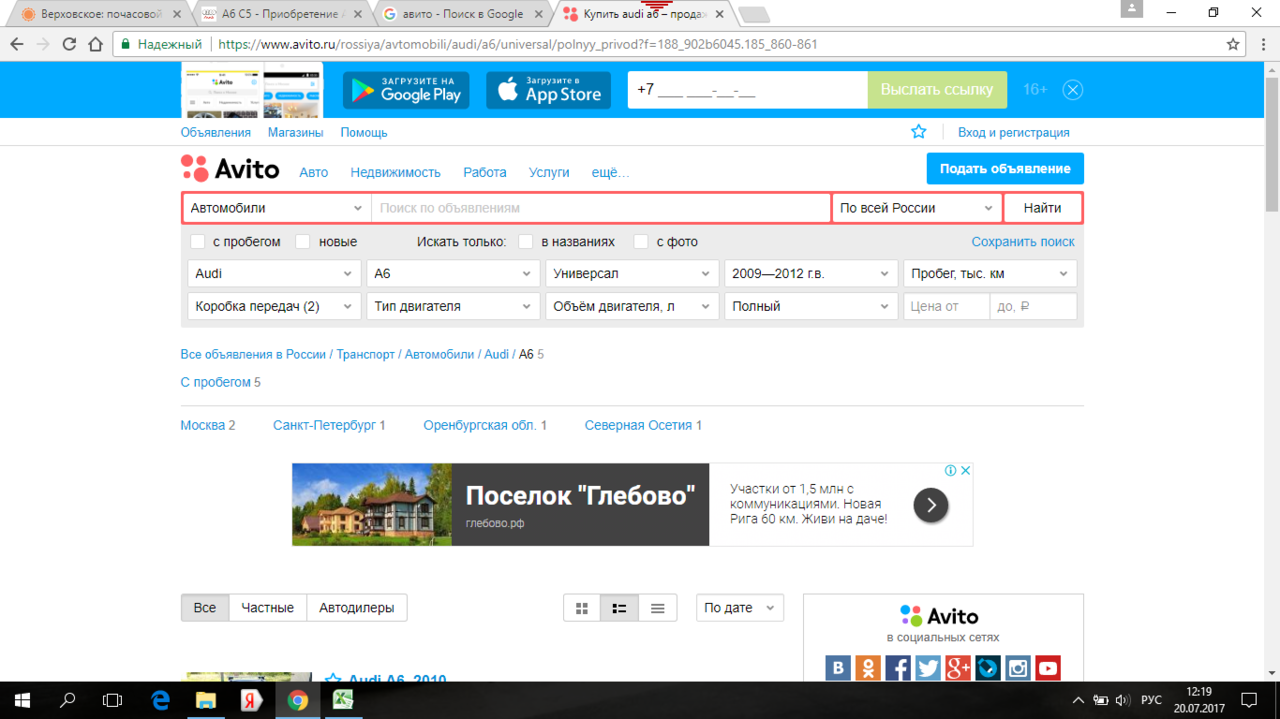Open the Google Play download badge
Screen dimensions: 1280x719
(406, 90)
